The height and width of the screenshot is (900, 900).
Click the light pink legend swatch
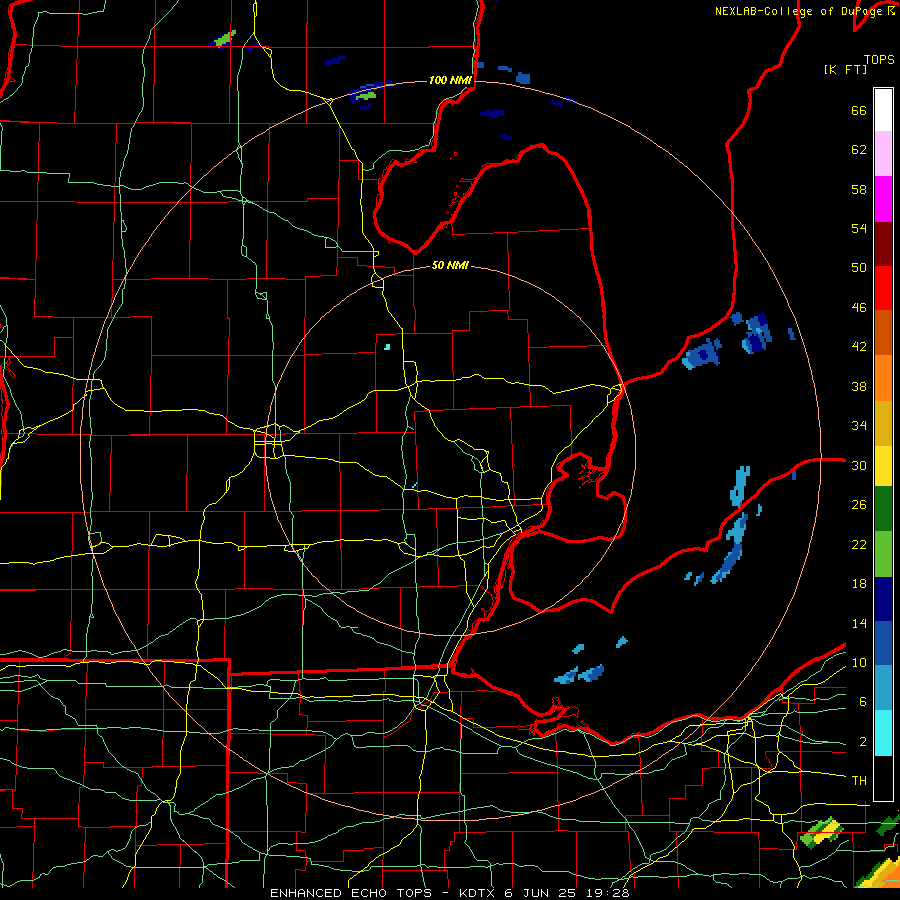pos(883,154)
